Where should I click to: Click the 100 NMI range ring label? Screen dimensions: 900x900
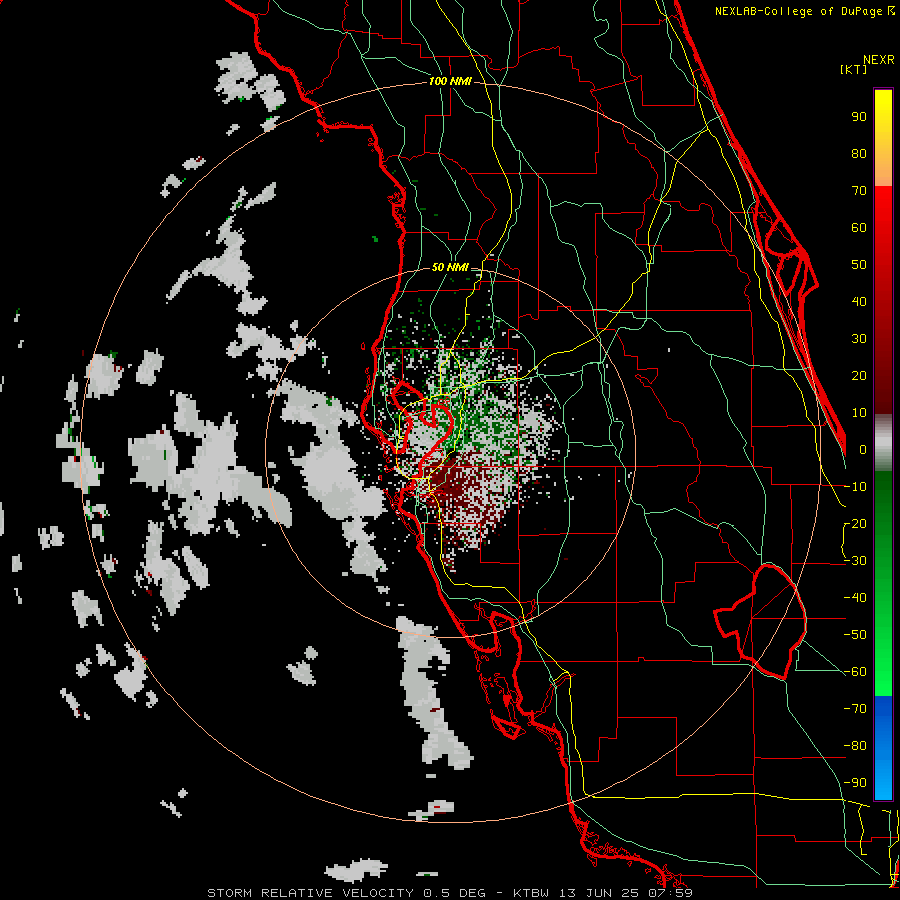point(450,82)
